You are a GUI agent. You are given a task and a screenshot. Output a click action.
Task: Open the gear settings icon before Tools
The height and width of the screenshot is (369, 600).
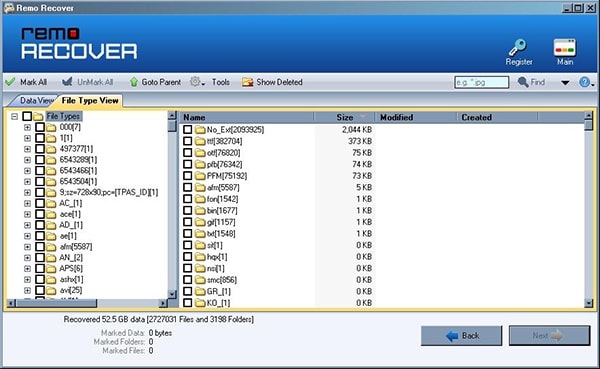coord(195,82)
